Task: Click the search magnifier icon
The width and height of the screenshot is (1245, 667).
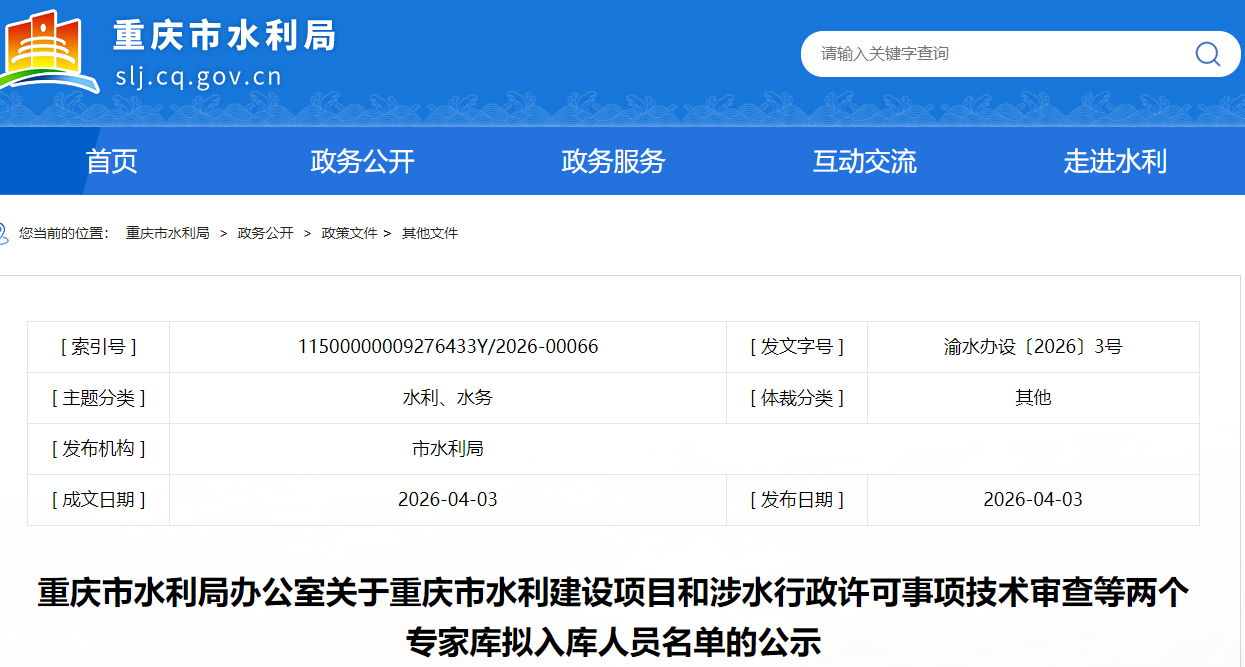Action: (x=1207, y=54)
